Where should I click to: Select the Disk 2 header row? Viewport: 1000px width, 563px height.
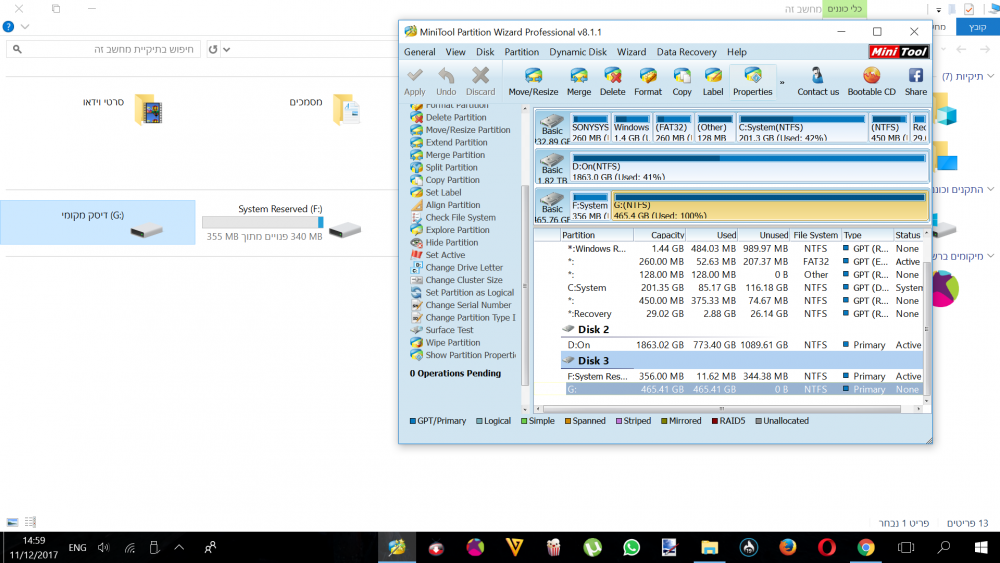742,330
